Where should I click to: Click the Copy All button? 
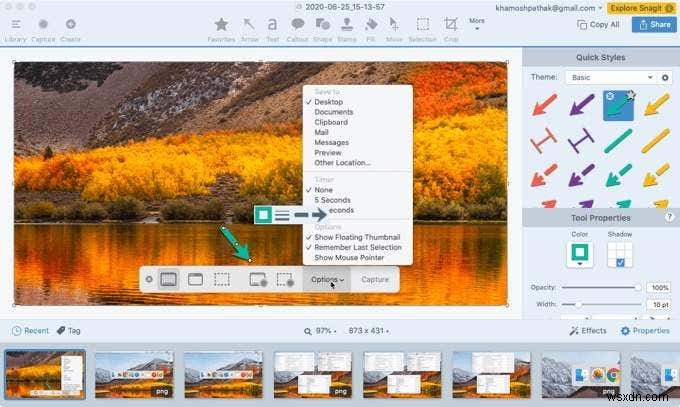(x=598, y=25)
